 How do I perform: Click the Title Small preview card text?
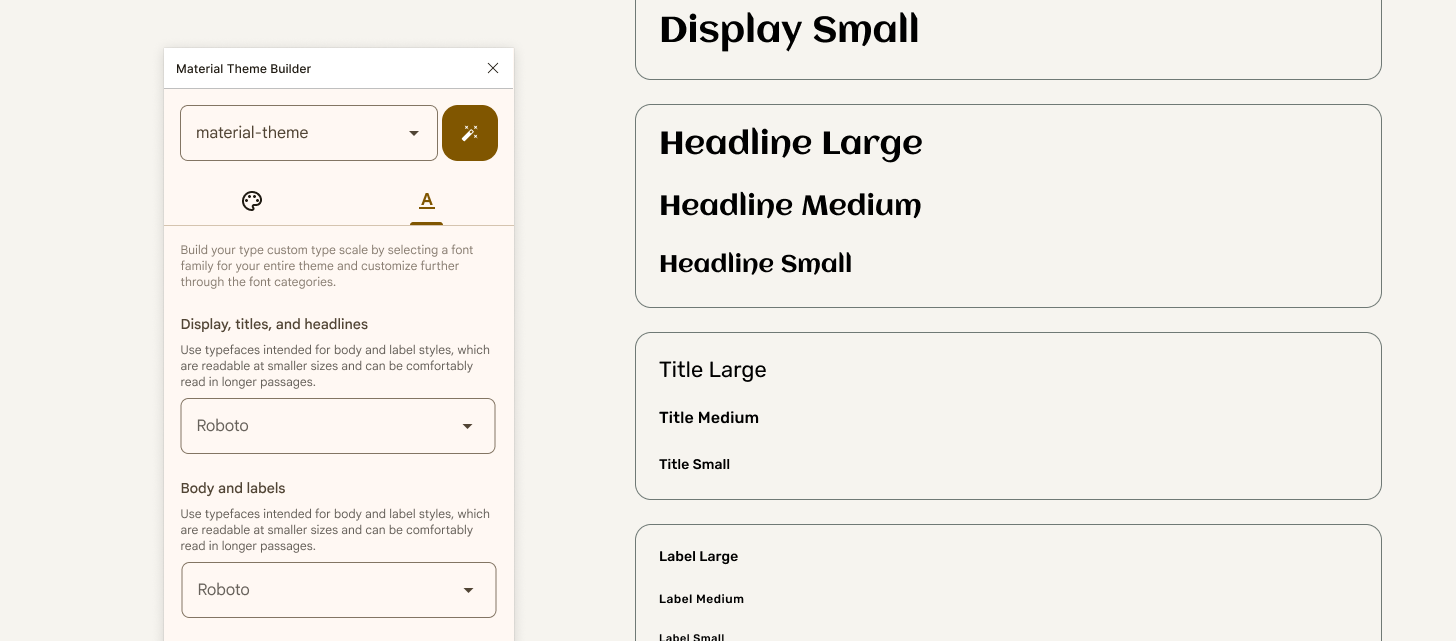[x=694, y=464]
